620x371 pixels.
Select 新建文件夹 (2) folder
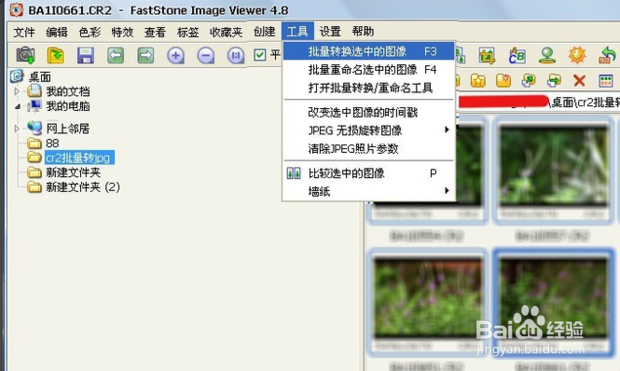click(83, 187)
